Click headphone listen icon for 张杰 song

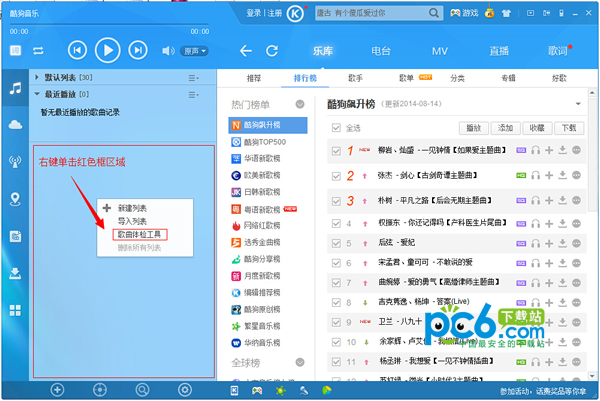click(x=535, y=176)
